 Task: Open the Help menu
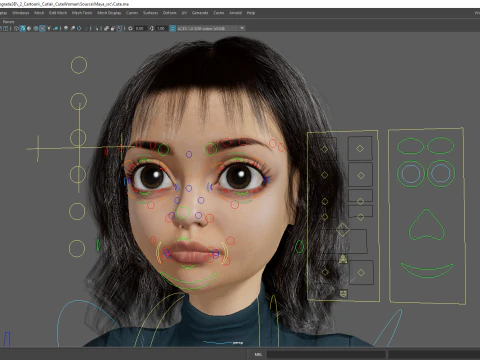click(251, 13)
